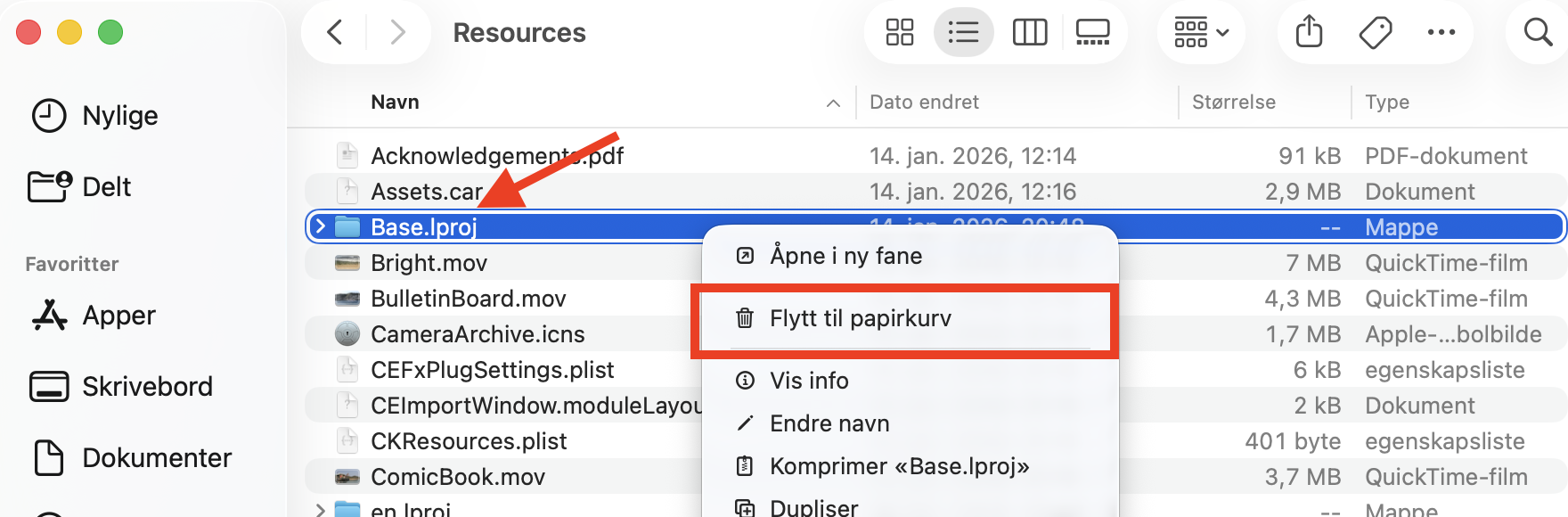Viewport: 1568px width, 517px height.
Task: Switch to list view
Action: (963, 33)
